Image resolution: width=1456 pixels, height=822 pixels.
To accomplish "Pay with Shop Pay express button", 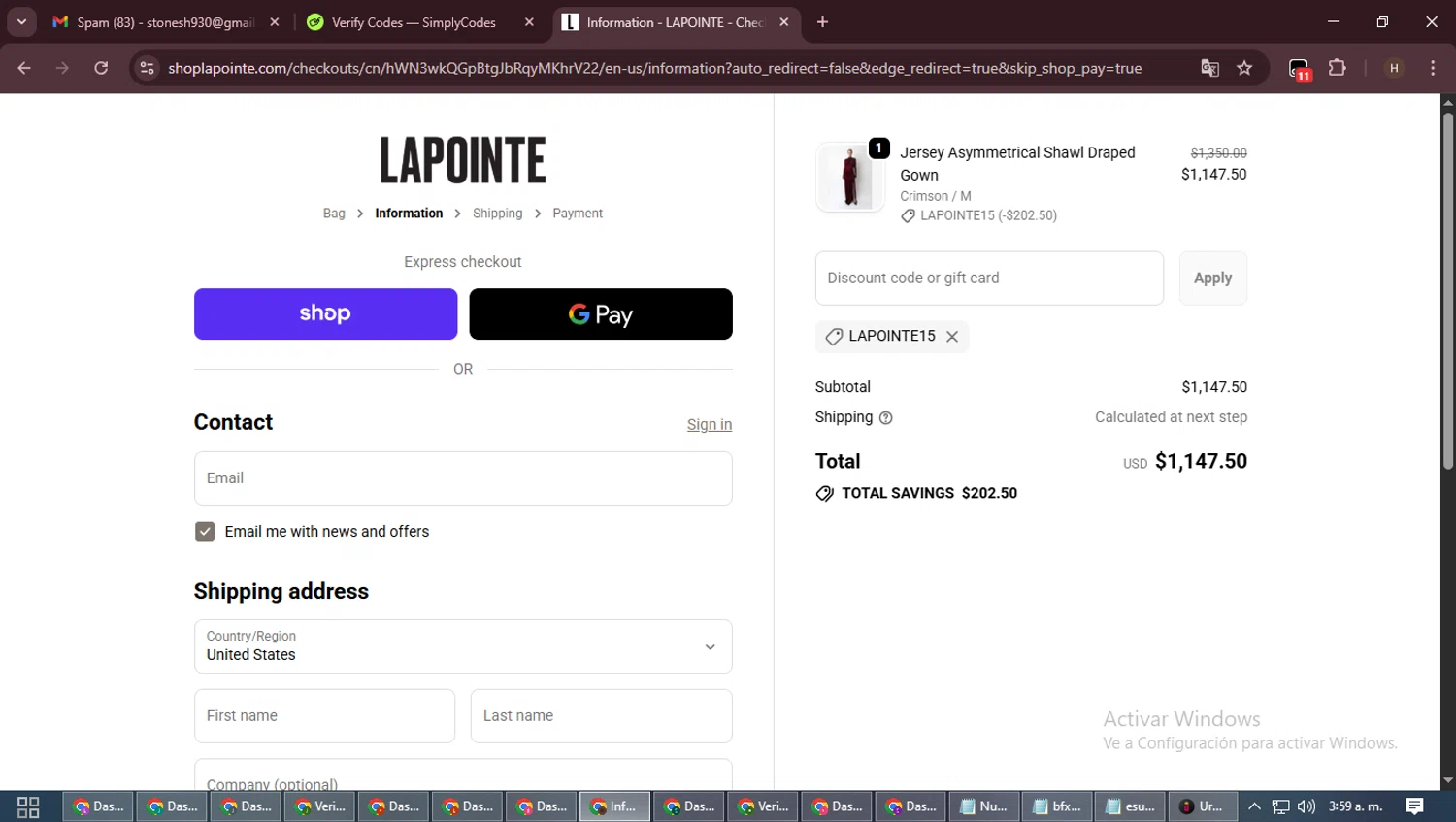I will [x=325, y=313].
